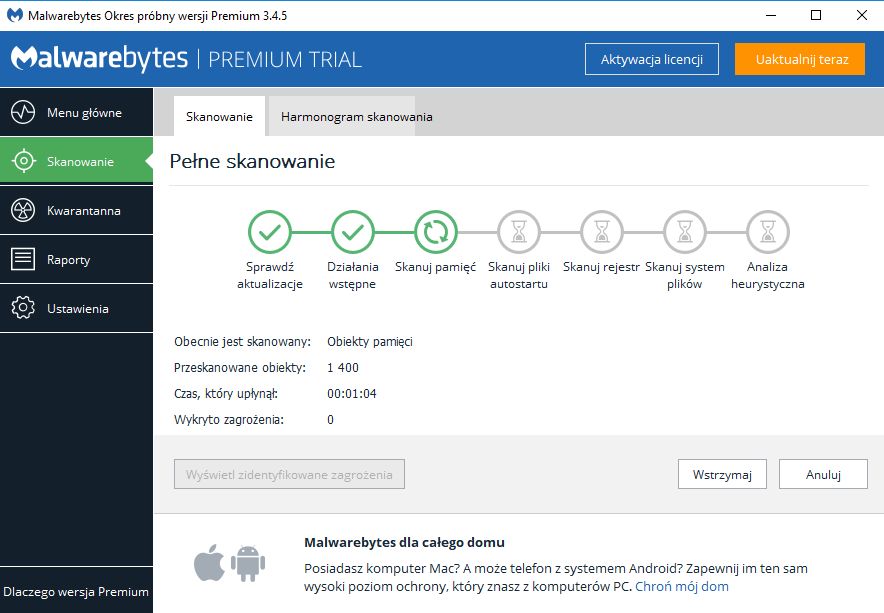
Task: Click Wyświetl zidentyfikowane zagrożenia button
Action: pos(289,474)
